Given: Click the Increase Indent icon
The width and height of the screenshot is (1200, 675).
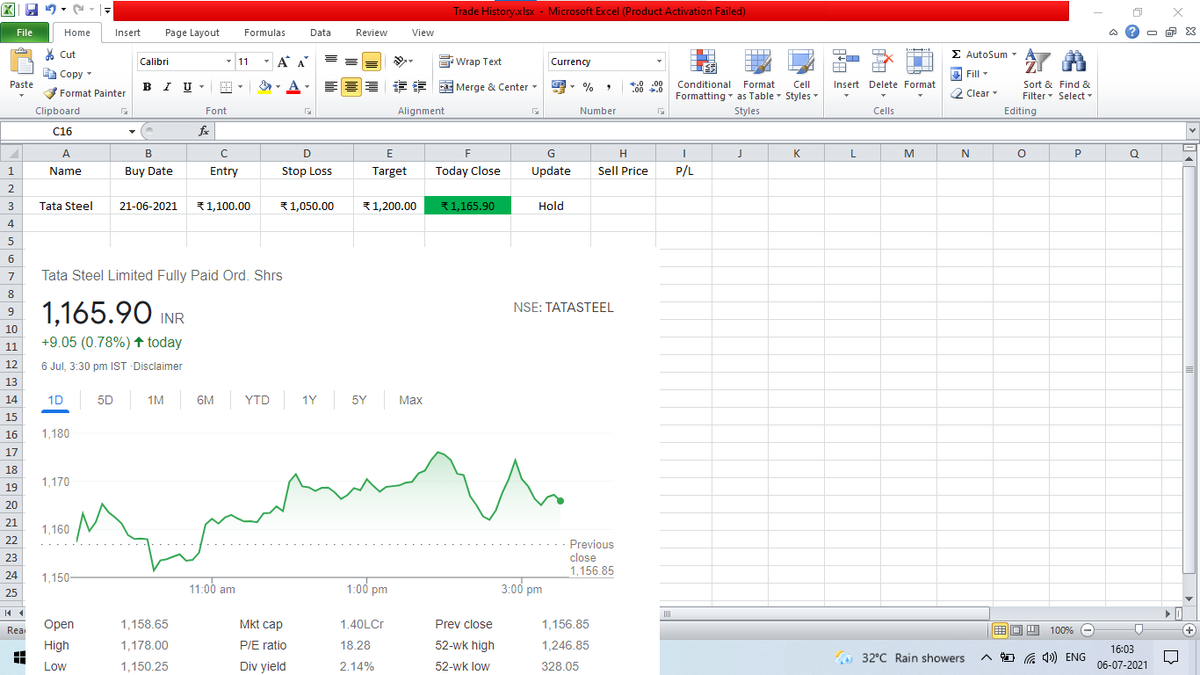Looking at the screenshot, I should click(419, 87).
